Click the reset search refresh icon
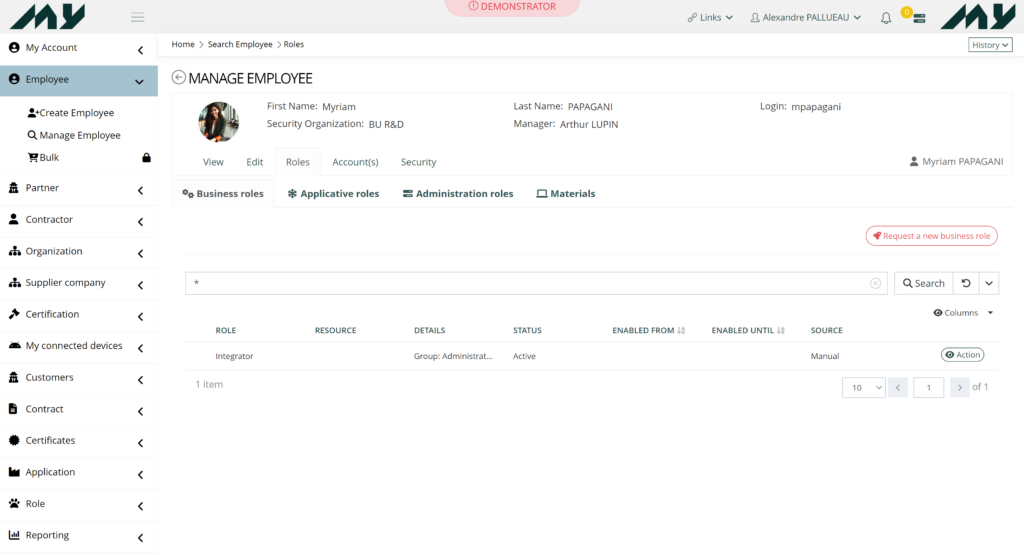This screenshot has height=555, width=1024. (x=966, y=284)
